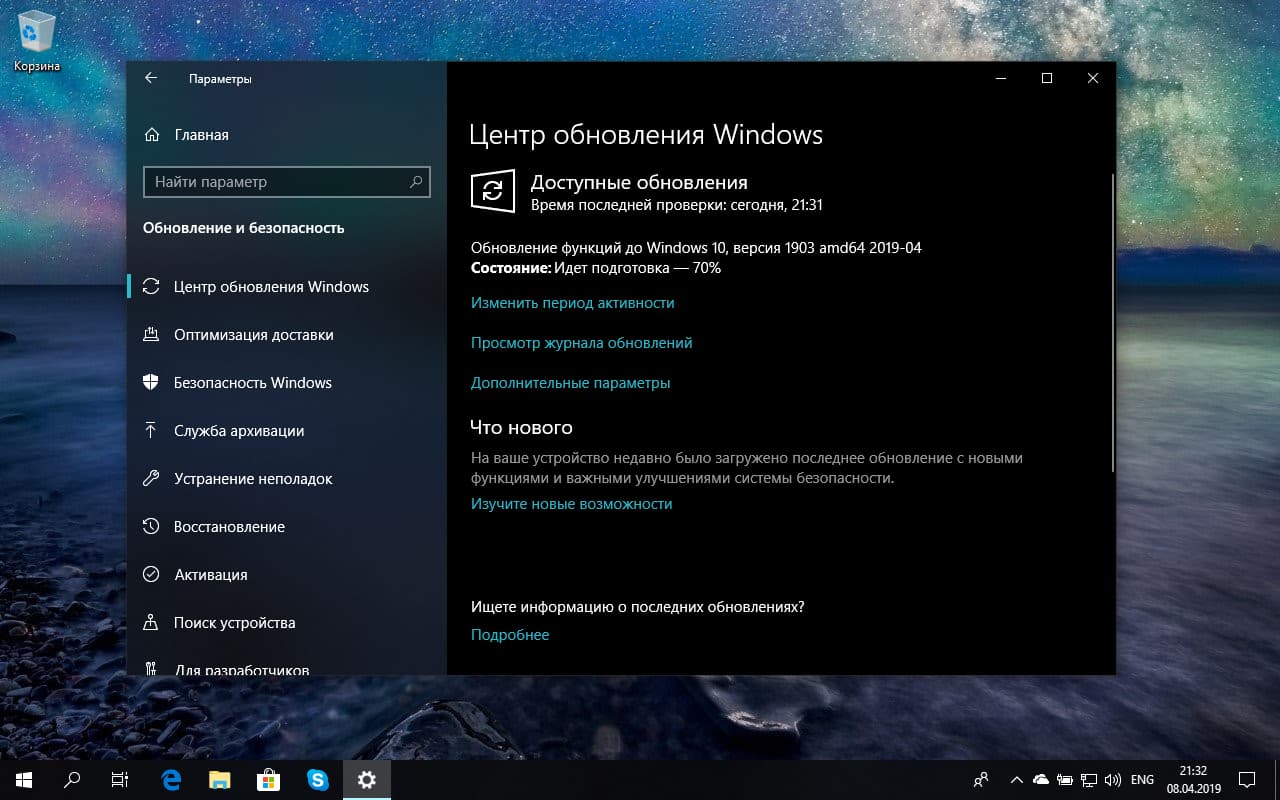Viewport: 1280px width, 800px height.
Task: Switch input language via ENG indicator
Action: point(1141,780)
